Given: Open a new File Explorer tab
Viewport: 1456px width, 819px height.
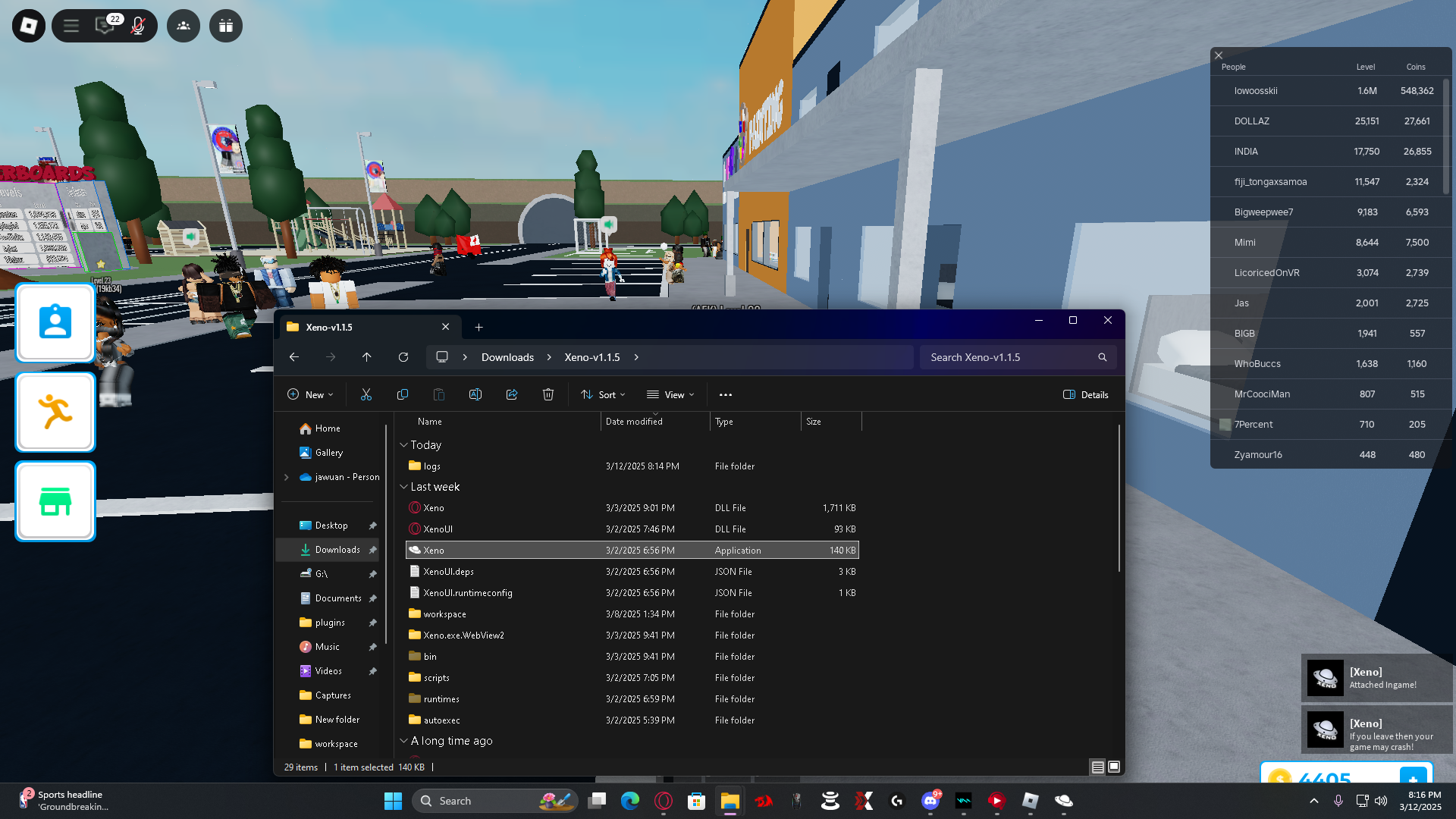Looking at the screenshot, I should 479,327.
